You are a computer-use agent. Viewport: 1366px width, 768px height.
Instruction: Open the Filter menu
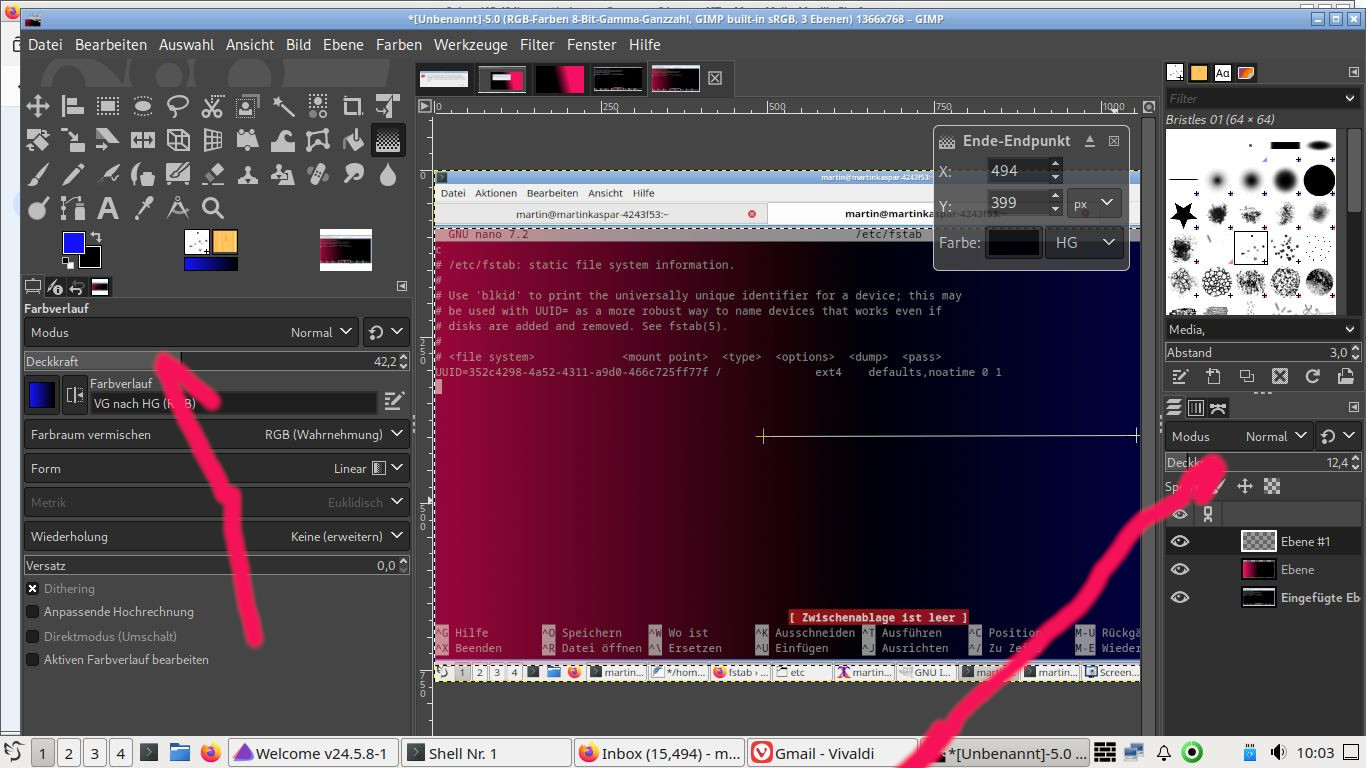pyautogui.click(x=537, y=45)
